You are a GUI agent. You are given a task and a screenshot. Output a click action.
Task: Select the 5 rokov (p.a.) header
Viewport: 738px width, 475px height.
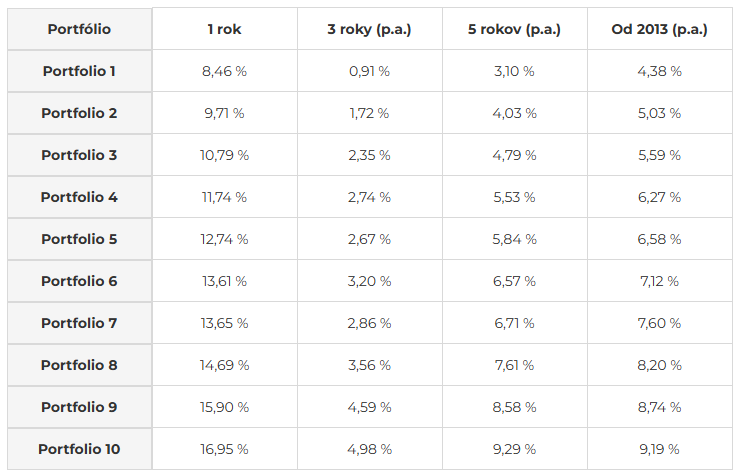[514, 29]
